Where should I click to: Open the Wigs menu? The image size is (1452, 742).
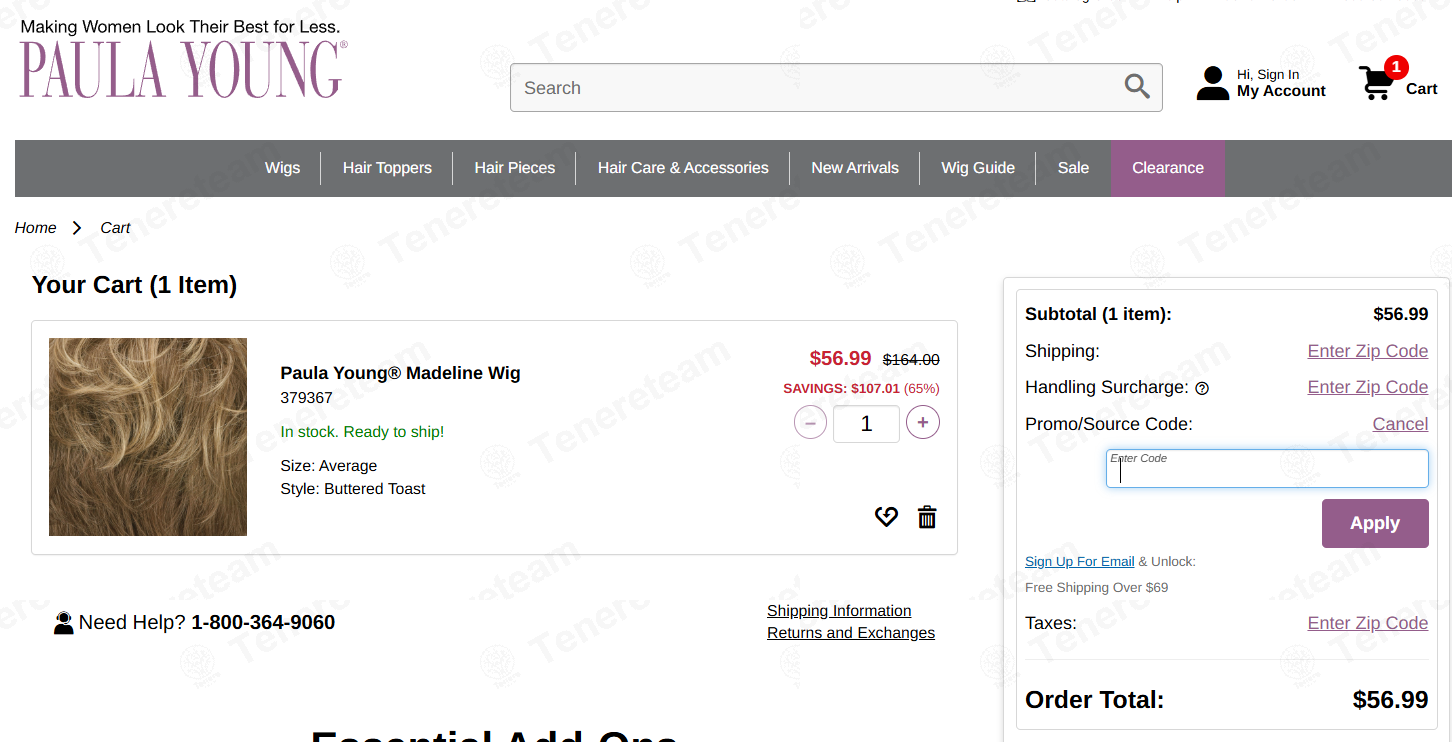coord(282,168)
